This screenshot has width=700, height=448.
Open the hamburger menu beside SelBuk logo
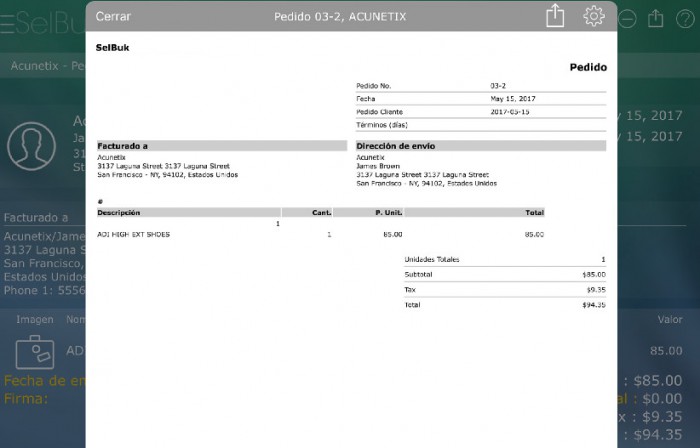point(7,19)
